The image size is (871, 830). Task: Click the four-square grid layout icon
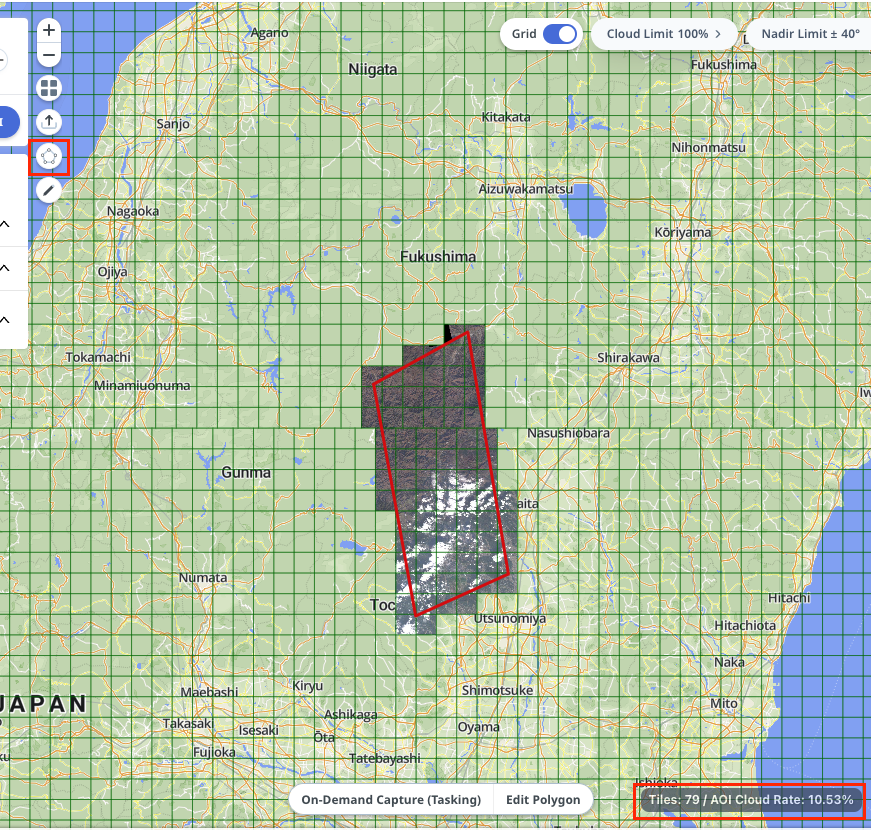point(49,88)
